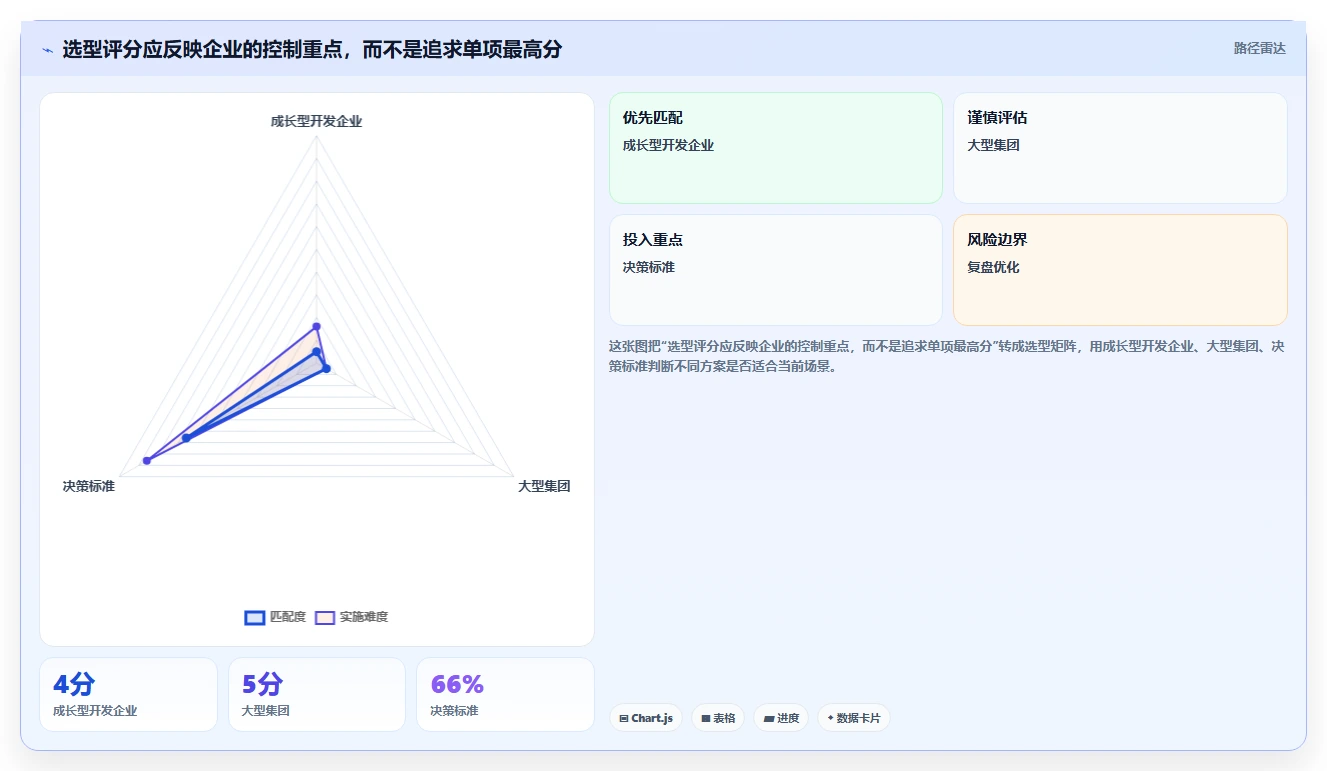
Task: Toggle the 实施难度 legend item
Action: 351,617
